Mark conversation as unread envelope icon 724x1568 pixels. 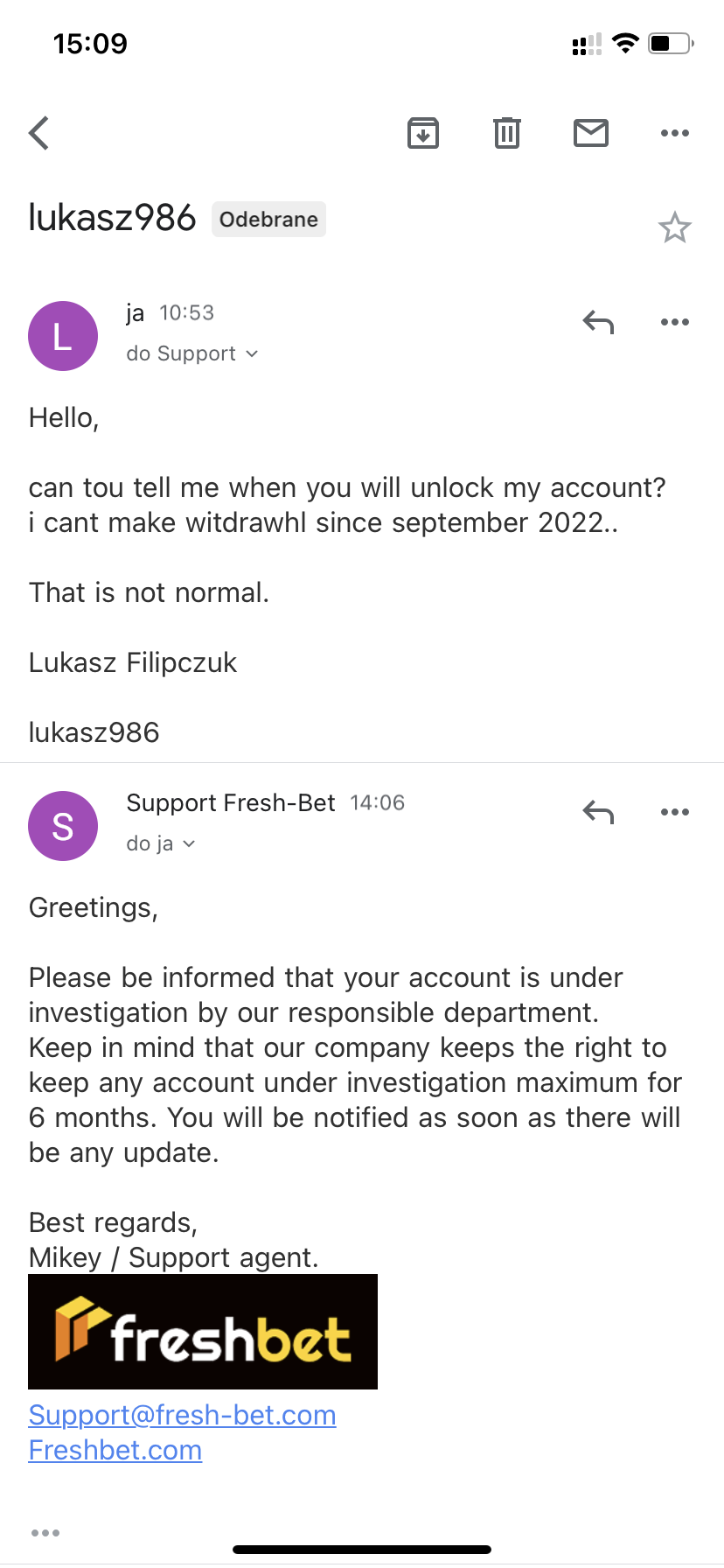(x=591, y=133)
